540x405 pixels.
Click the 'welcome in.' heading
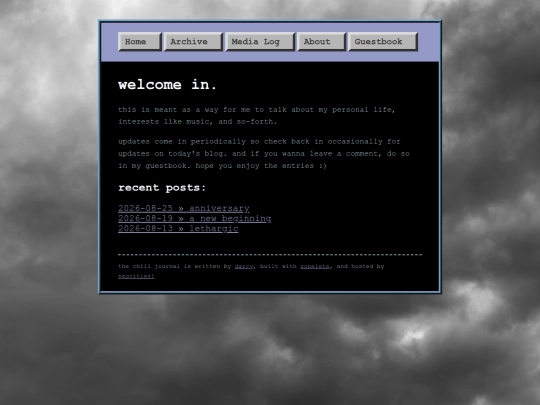pyautogui.click(x=167, y=85)
